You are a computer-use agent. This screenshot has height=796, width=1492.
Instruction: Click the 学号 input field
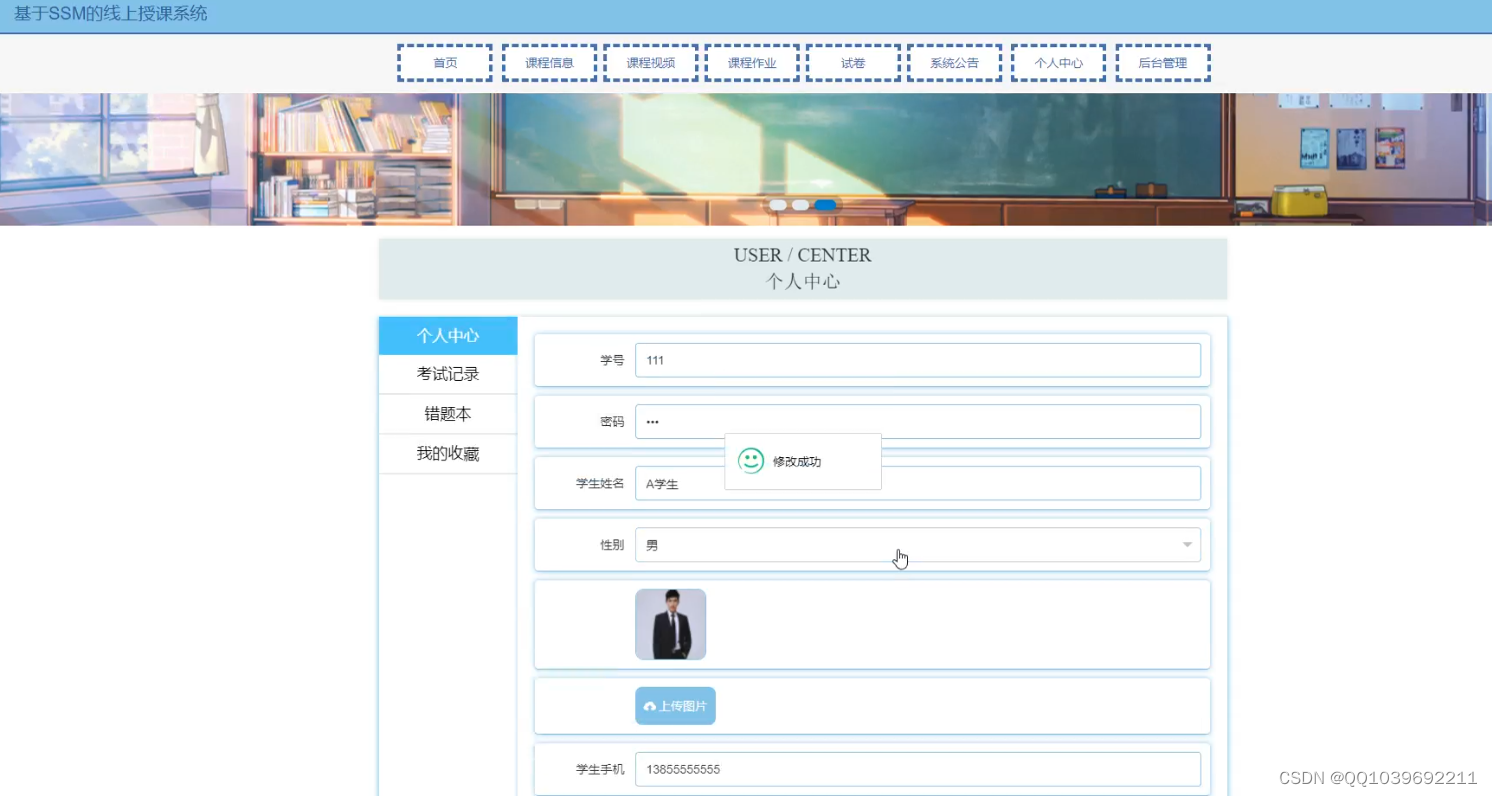pos(918,360)
